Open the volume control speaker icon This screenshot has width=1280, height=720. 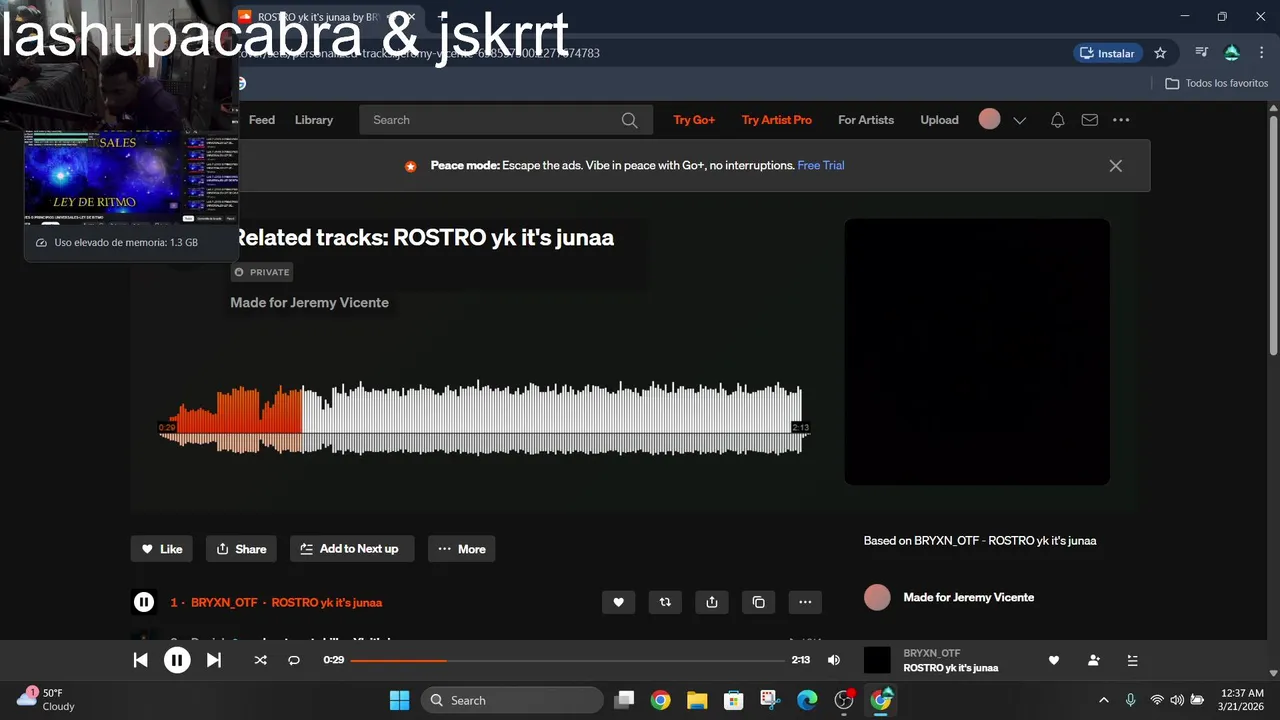point(834,660)
